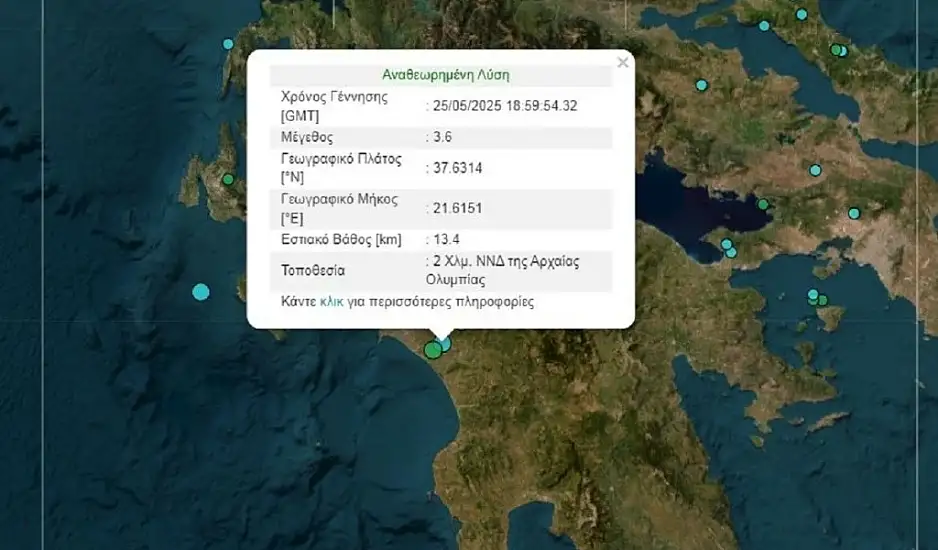Screen dimensions: 938x550
Task: Click the large green epicenter marker under the popup
Action: point(433,350)
